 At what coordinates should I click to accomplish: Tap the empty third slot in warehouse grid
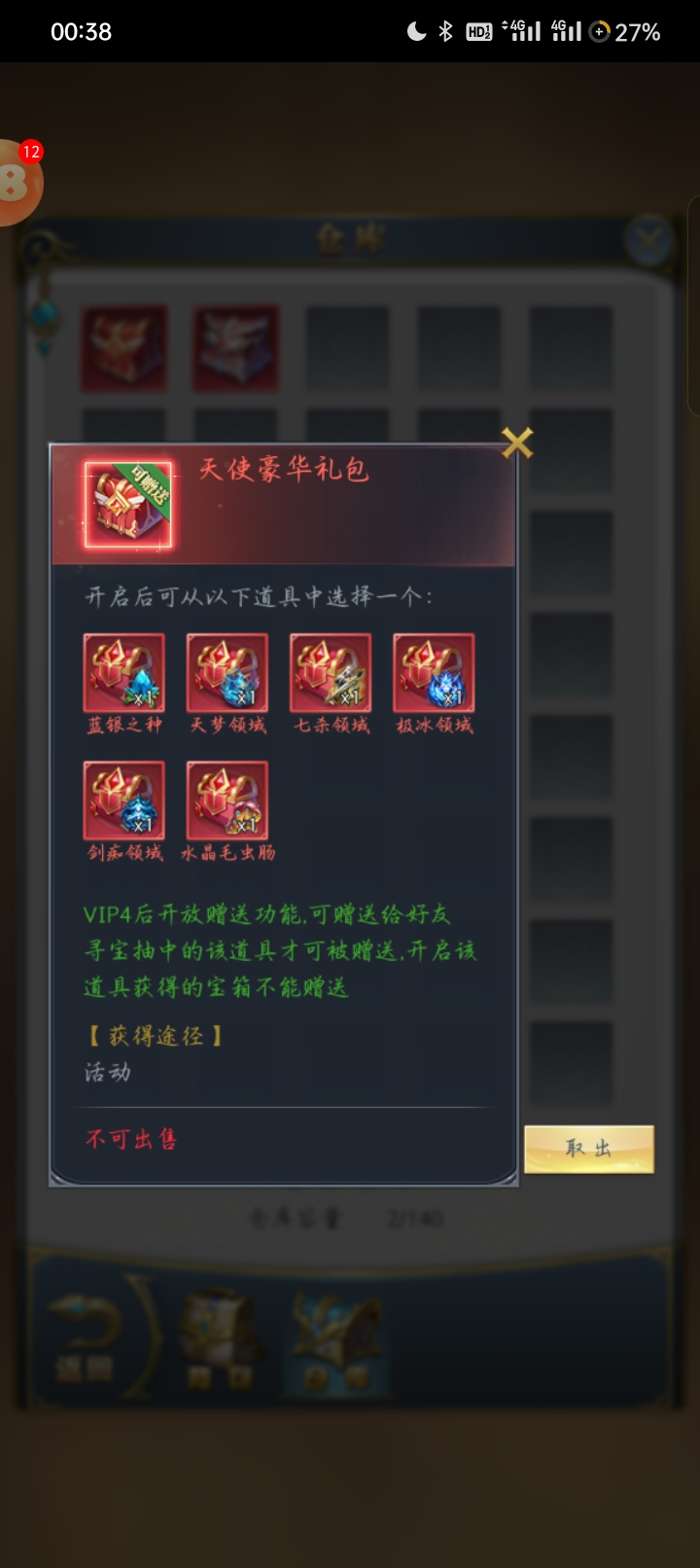point(347,347)
